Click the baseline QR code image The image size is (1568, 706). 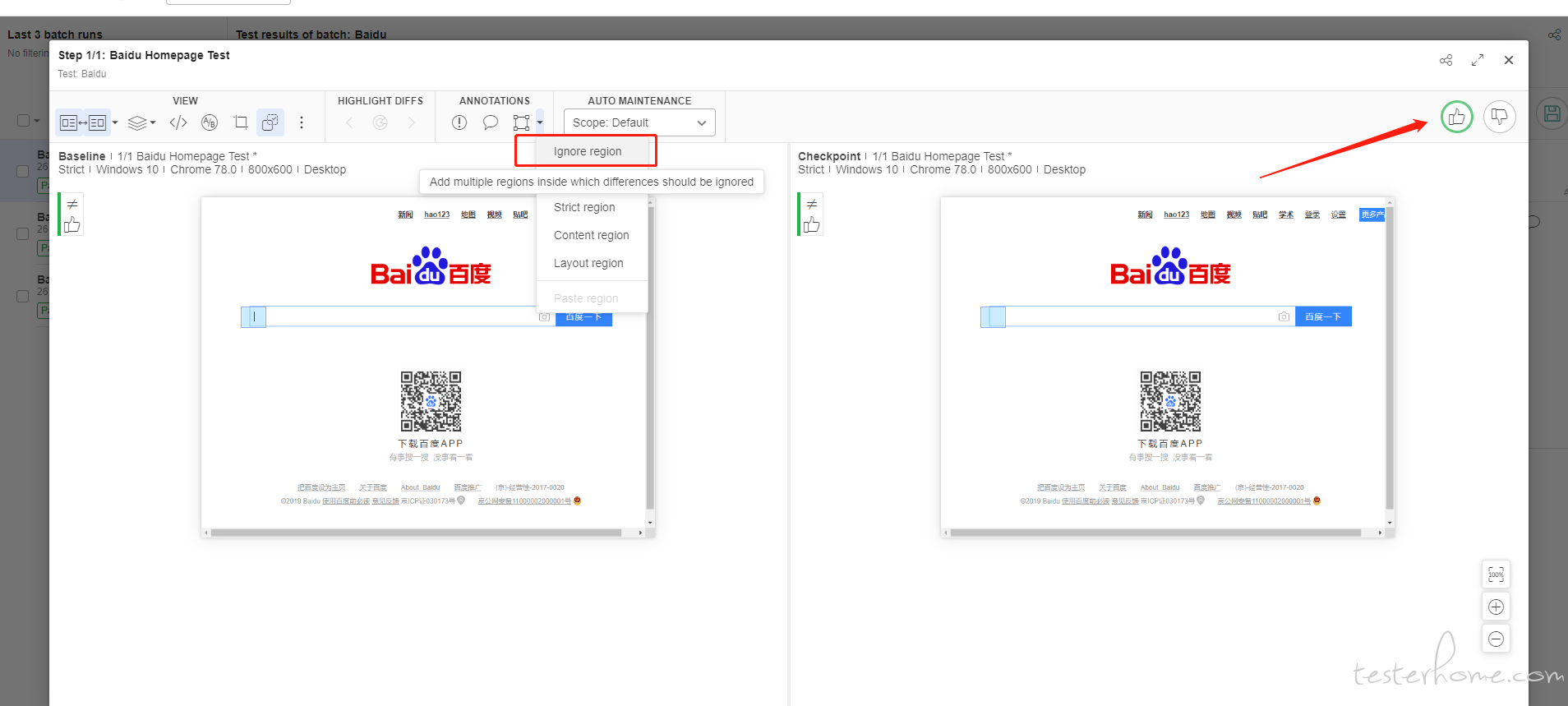pyautogui.click(x=431, y=401)
